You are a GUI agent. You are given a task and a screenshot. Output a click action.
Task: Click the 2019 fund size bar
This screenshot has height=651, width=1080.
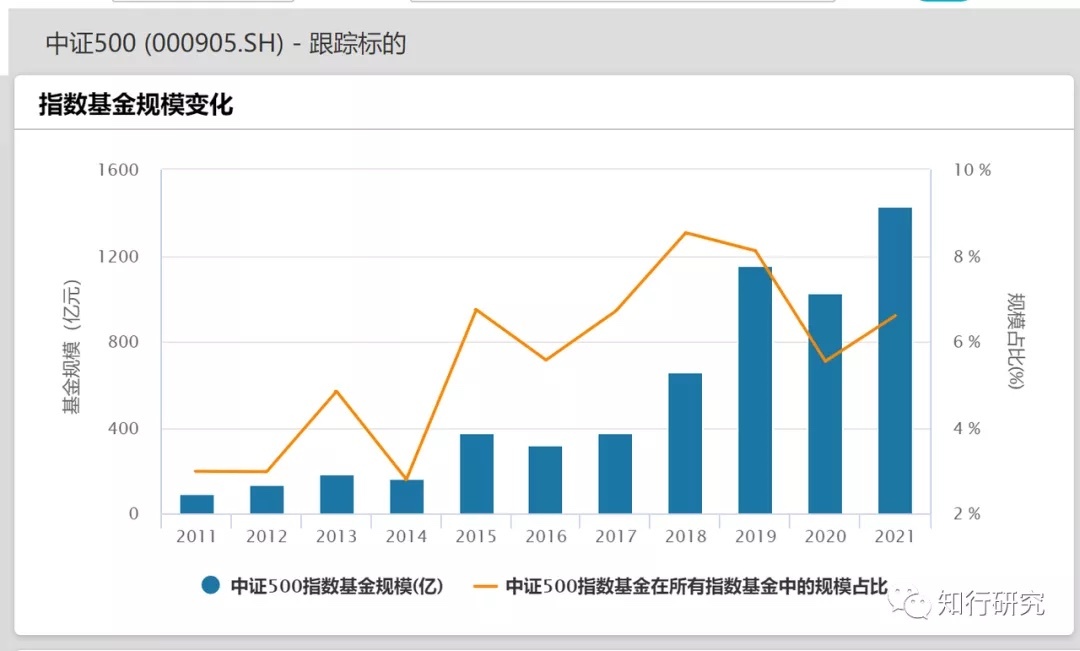[755, 390]
